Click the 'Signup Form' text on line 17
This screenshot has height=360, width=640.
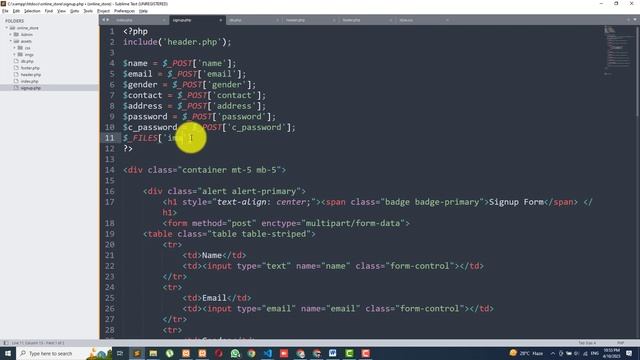516,202
